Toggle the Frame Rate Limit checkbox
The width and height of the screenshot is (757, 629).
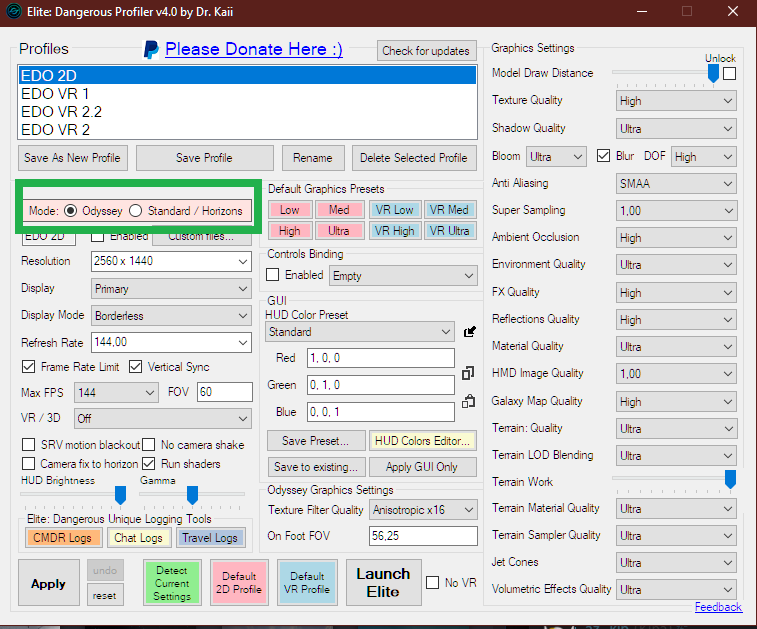pyautogui.click(x=28, y=367)
